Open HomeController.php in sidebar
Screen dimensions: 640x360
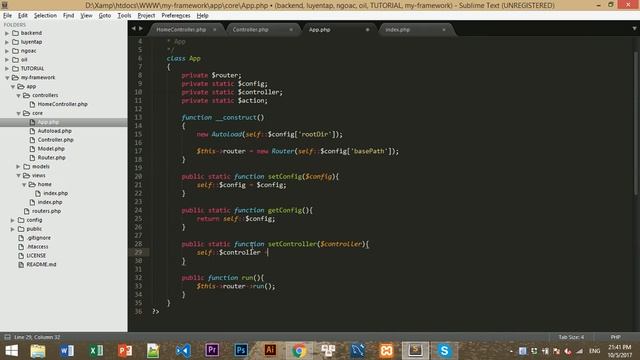[x=62, y=104]
